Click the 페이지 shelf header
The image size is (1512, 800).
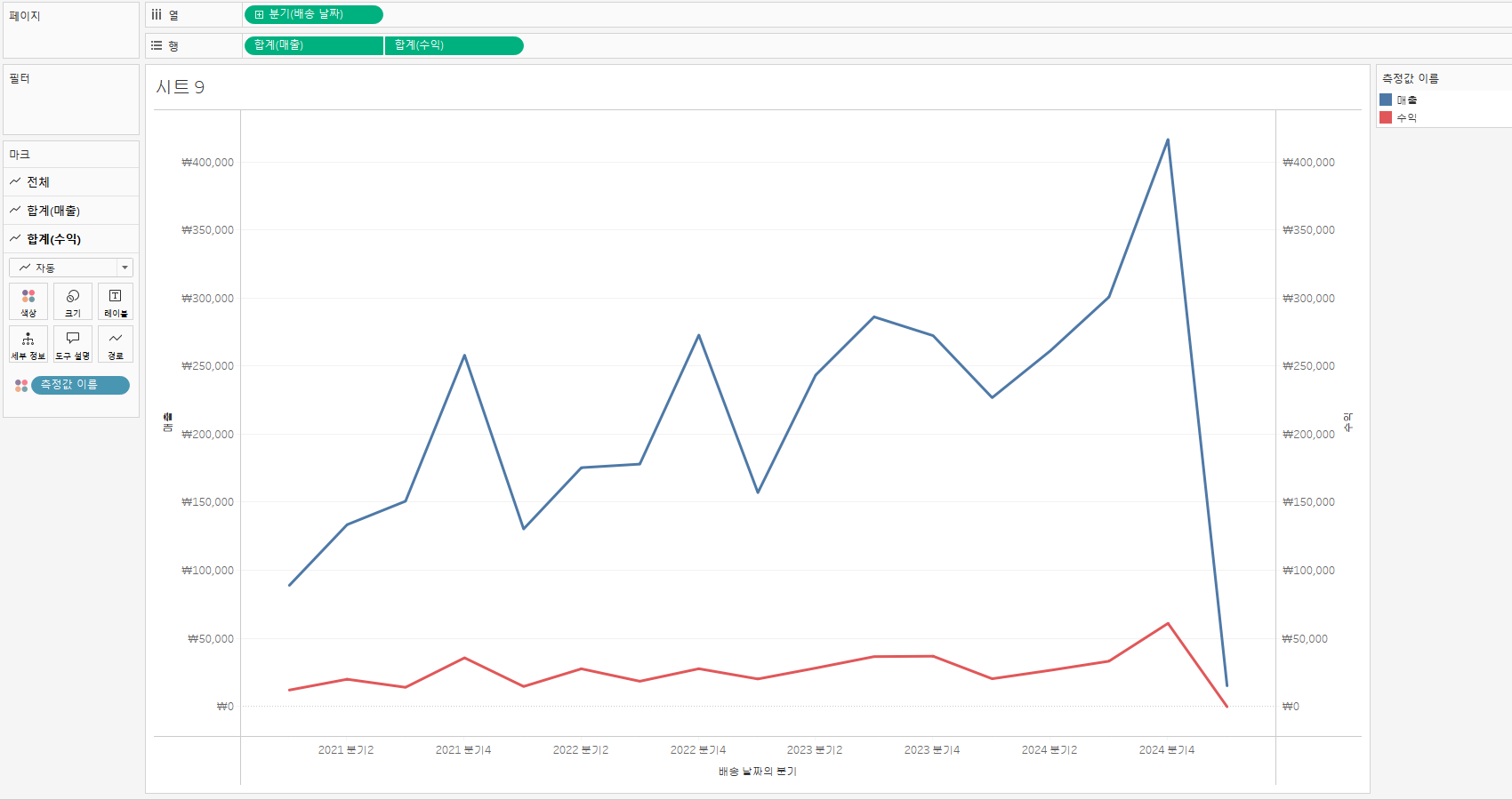pyautogui.click(x=25, y=16)
